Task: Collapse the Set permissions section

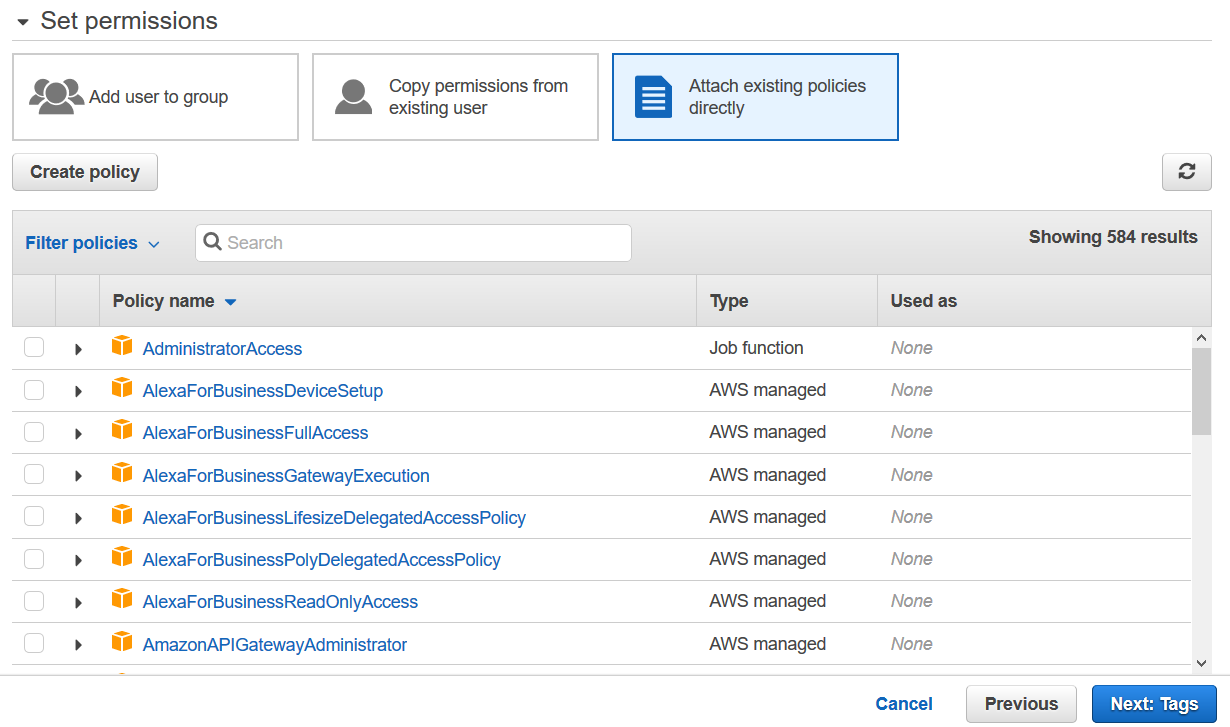Action: (x=23, y=21)
